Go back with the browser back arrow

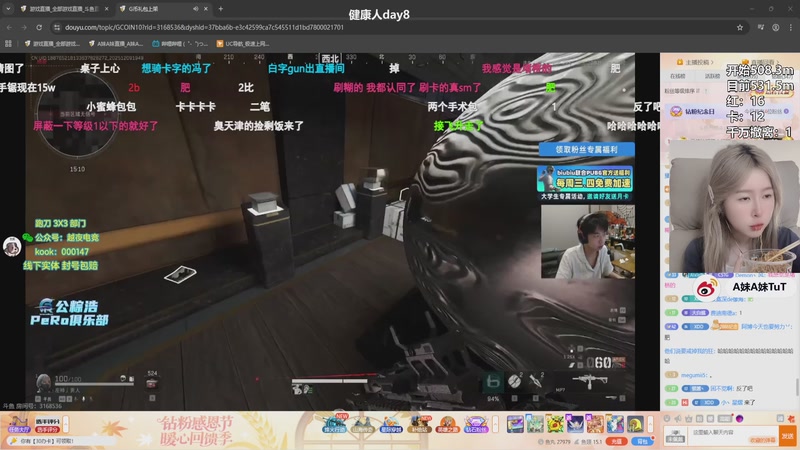(9, 28)
